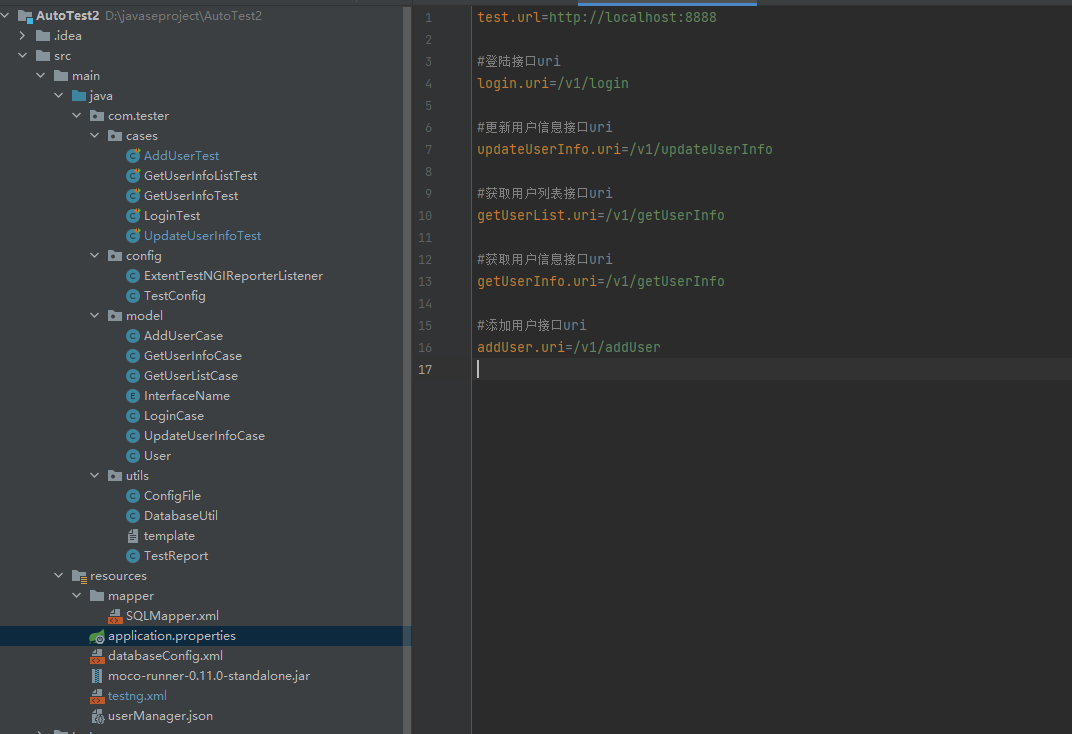
Task: Click the utils package folder icon
Action: tap(115, 476)
